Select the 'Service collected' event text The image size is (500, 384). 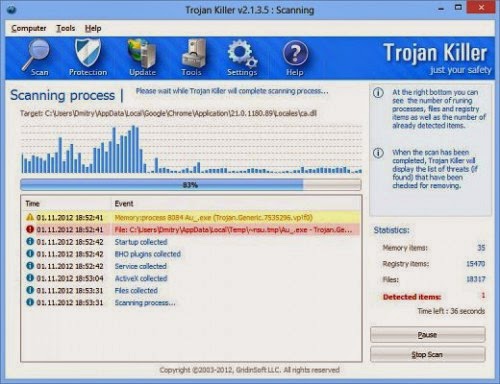point(140,266)
